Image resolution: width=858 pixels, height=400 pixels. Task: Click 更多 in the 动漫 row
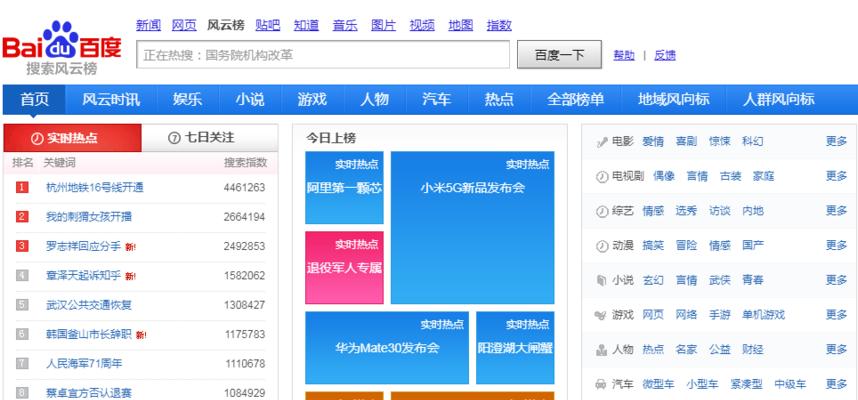tap(836, 245)
